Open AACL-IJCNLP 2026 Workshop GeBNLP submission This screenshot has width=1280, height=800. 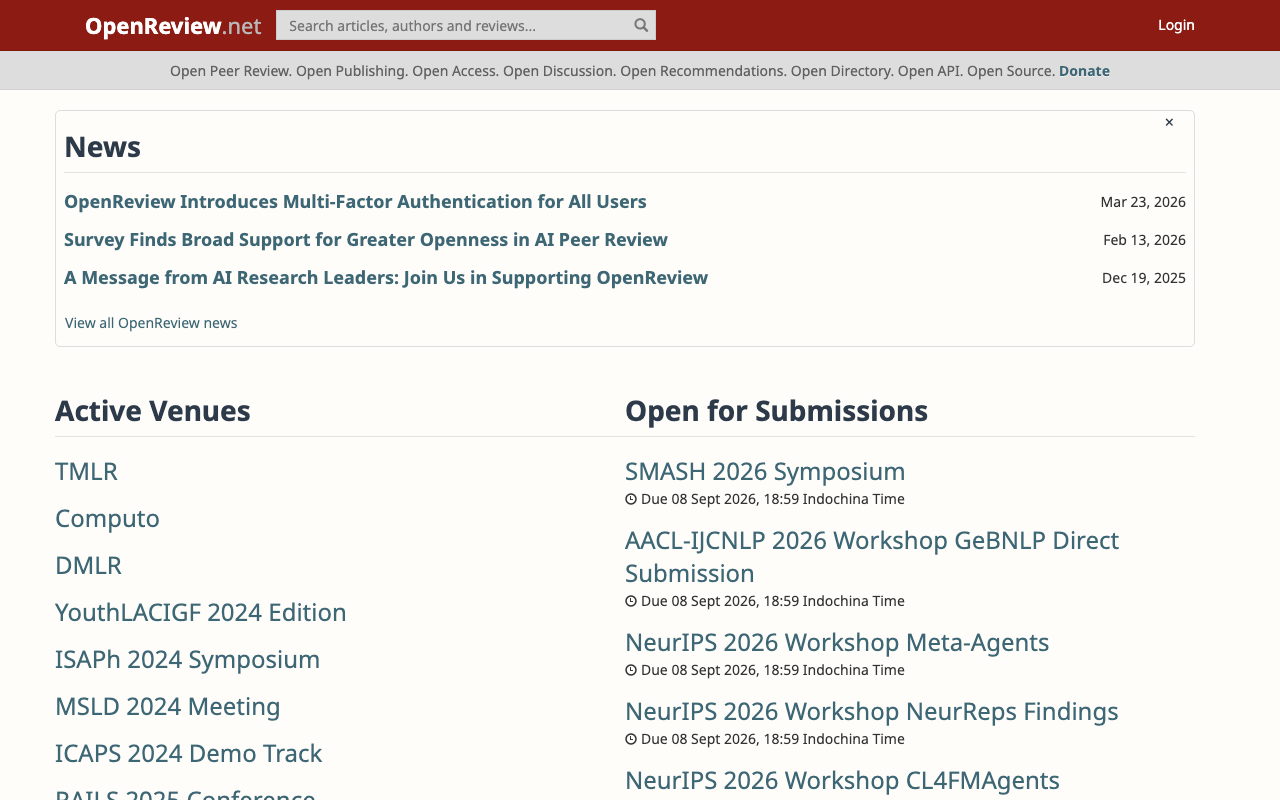point(872,556)
